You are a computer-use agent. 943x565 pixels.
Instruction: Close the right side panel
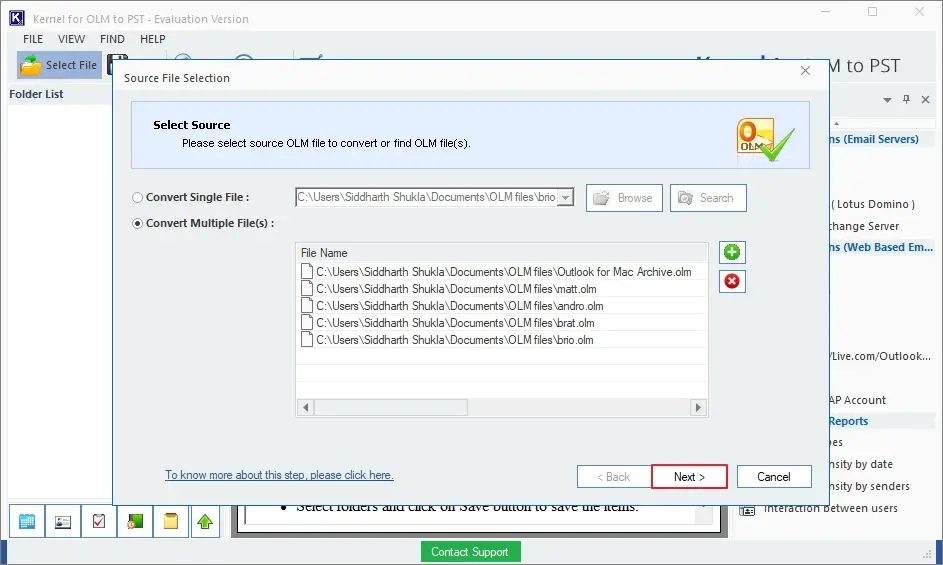click(926, 99)
